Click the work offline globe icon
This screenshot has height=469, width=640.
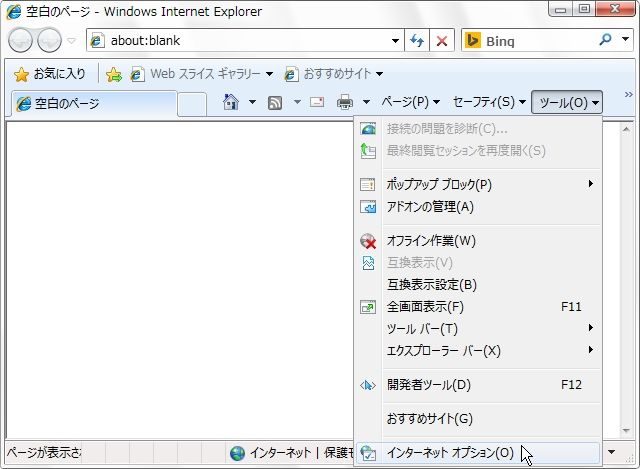[368, 241]
